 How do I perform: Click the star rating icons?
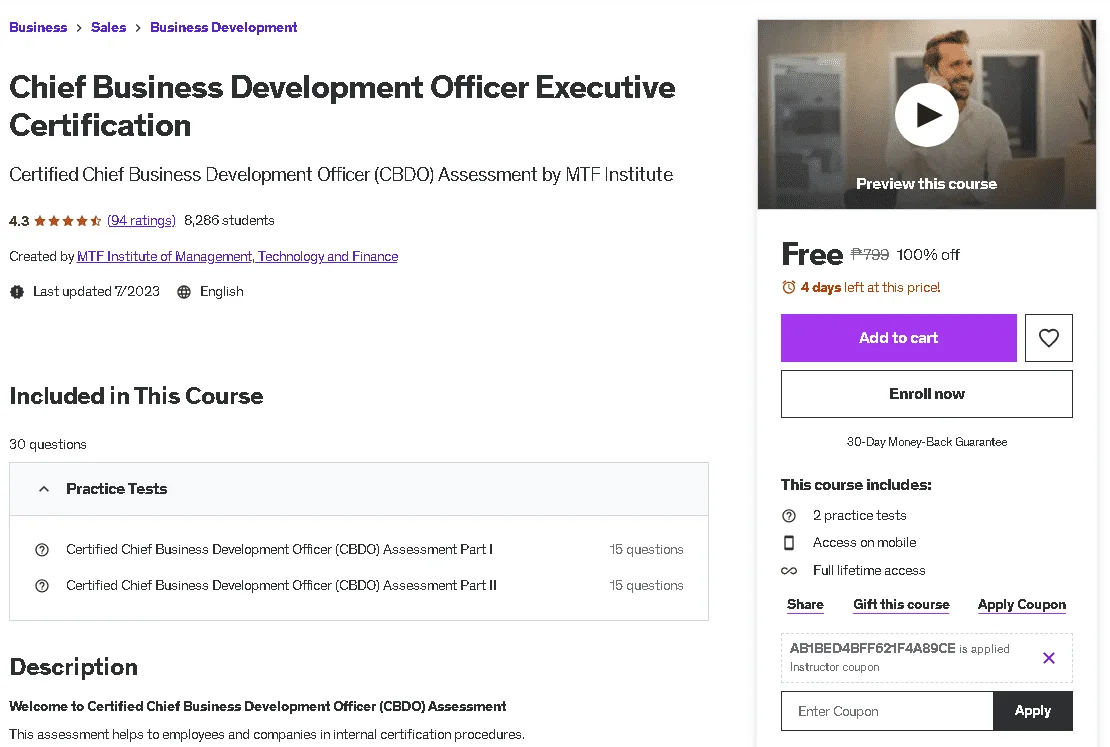pyautogui.click(x=68, y=221)
